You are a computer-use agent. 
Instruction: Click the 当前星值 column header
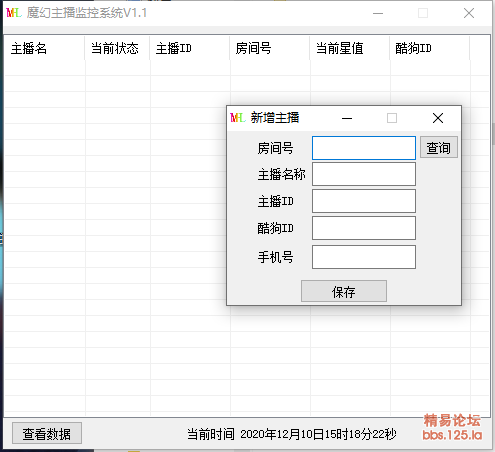point(350,48)
